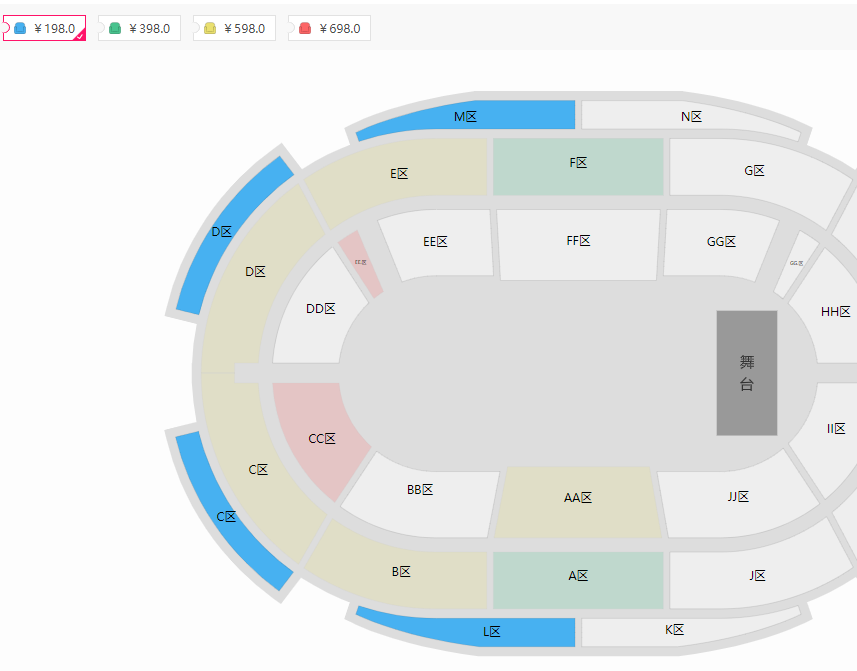The height and width of the screenshot is (671, 857).
Task: Select the blue outer C区 strip
Action: (x=228, y=513)
